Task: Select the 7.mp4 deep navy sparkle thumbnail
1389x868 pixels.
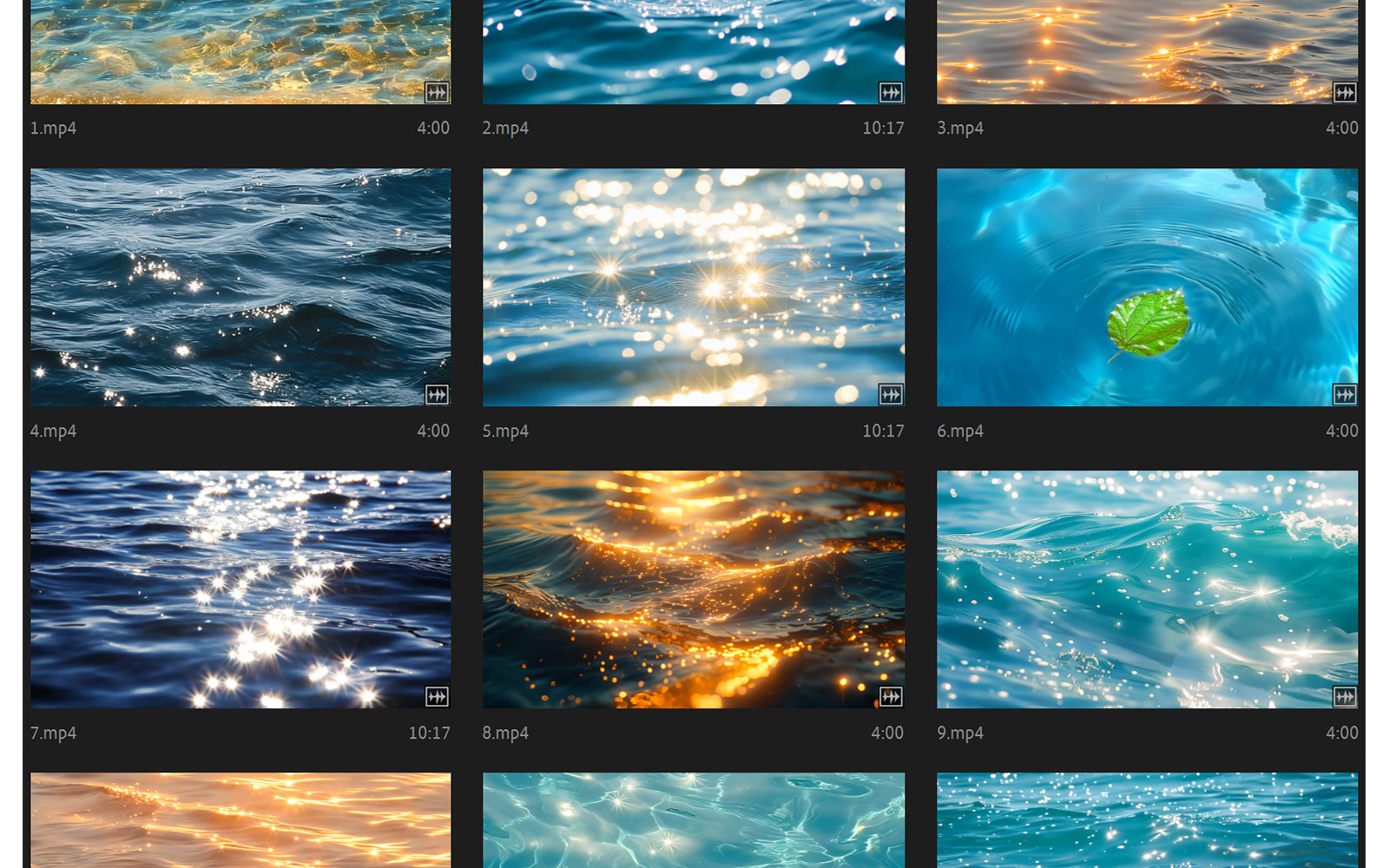Action: 240,589
